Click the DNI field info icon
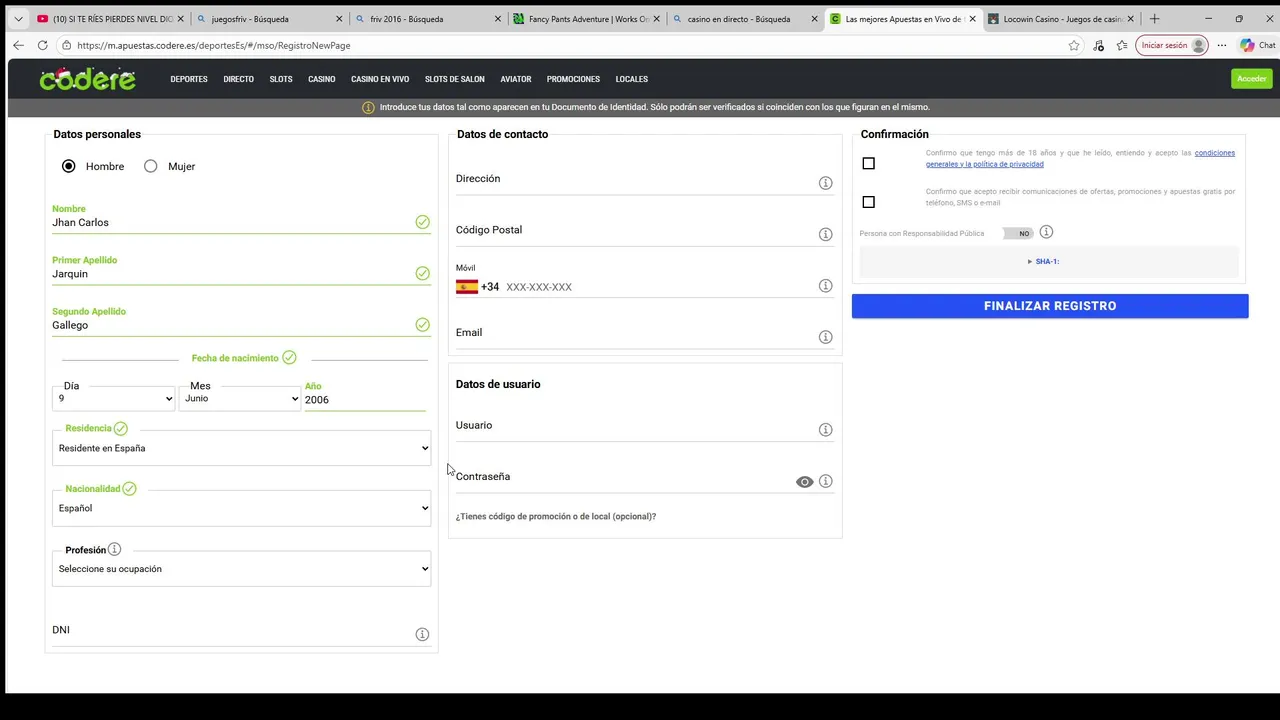This screenshot has height=720, width=1280. (x=422, y=634)
